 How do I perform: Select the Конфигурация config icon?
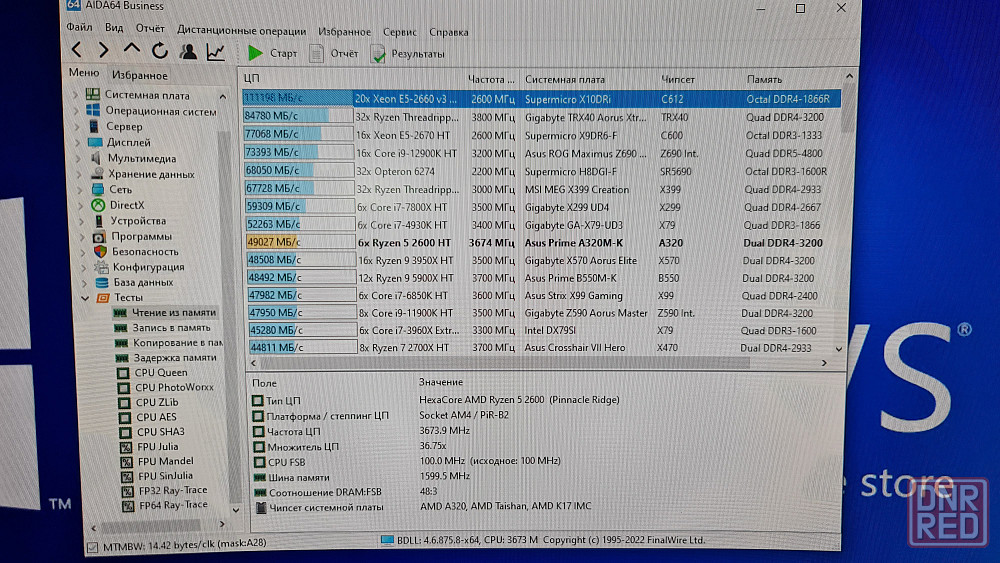(101, 267)
